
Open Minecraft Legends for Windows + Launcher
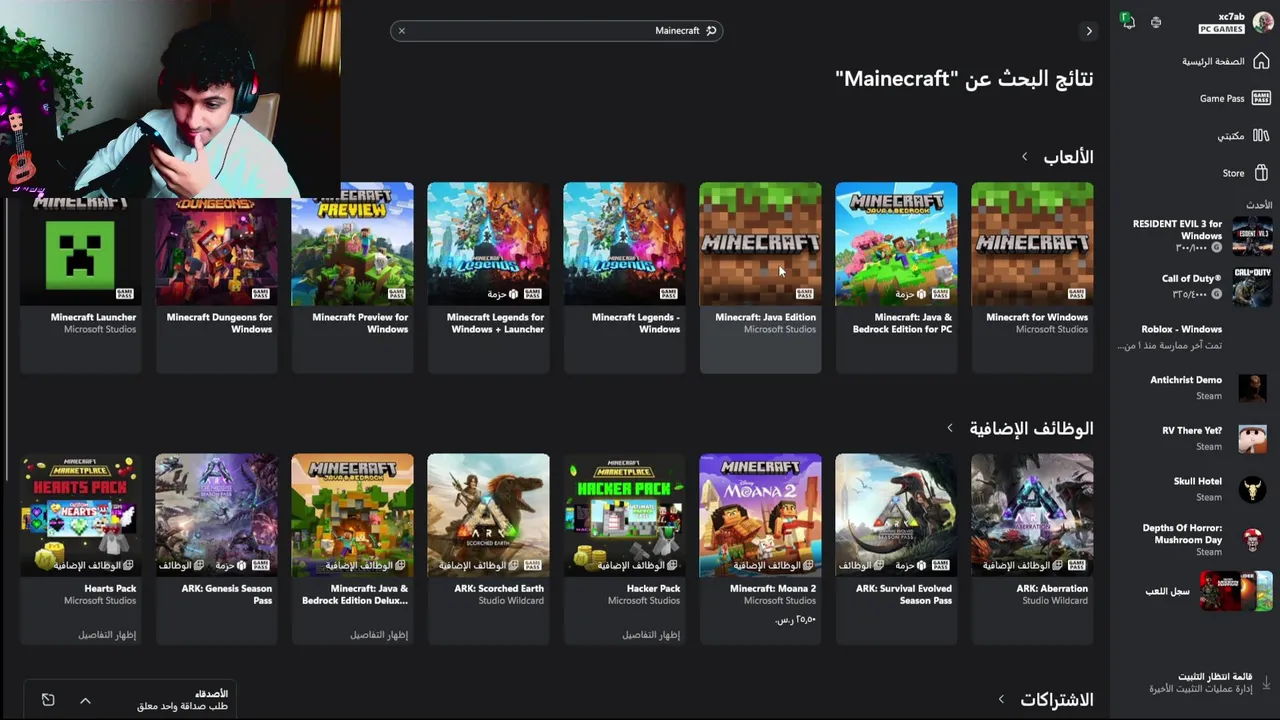point(488,277)
